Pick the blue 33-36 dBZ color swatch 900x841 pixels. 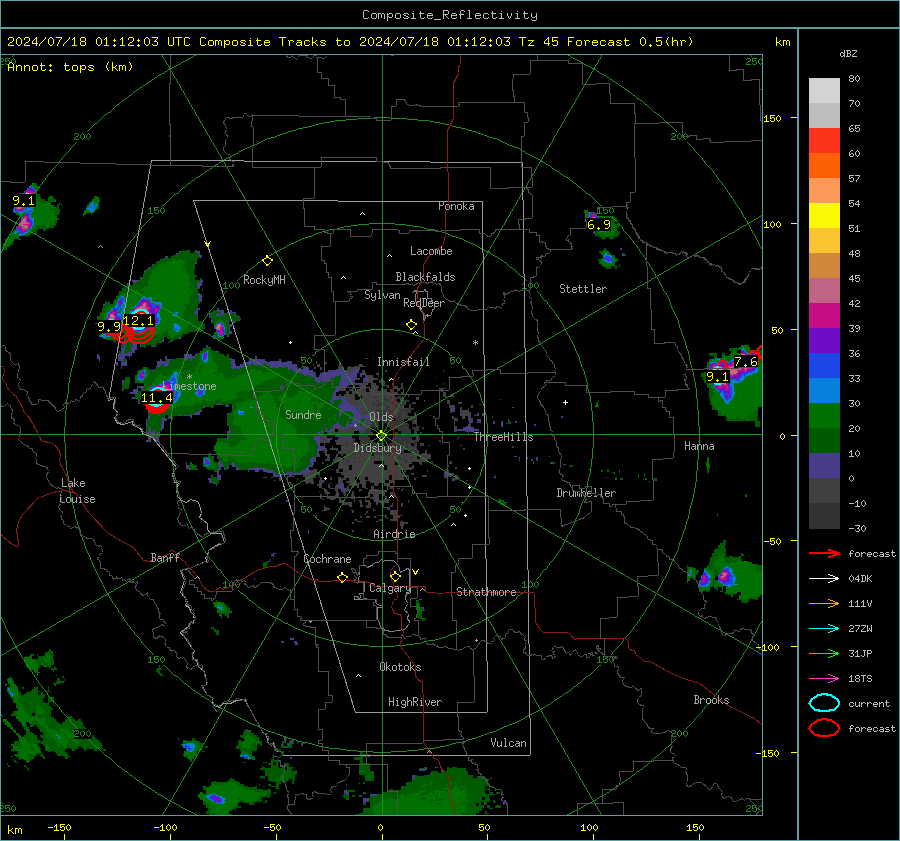(824, 366)
